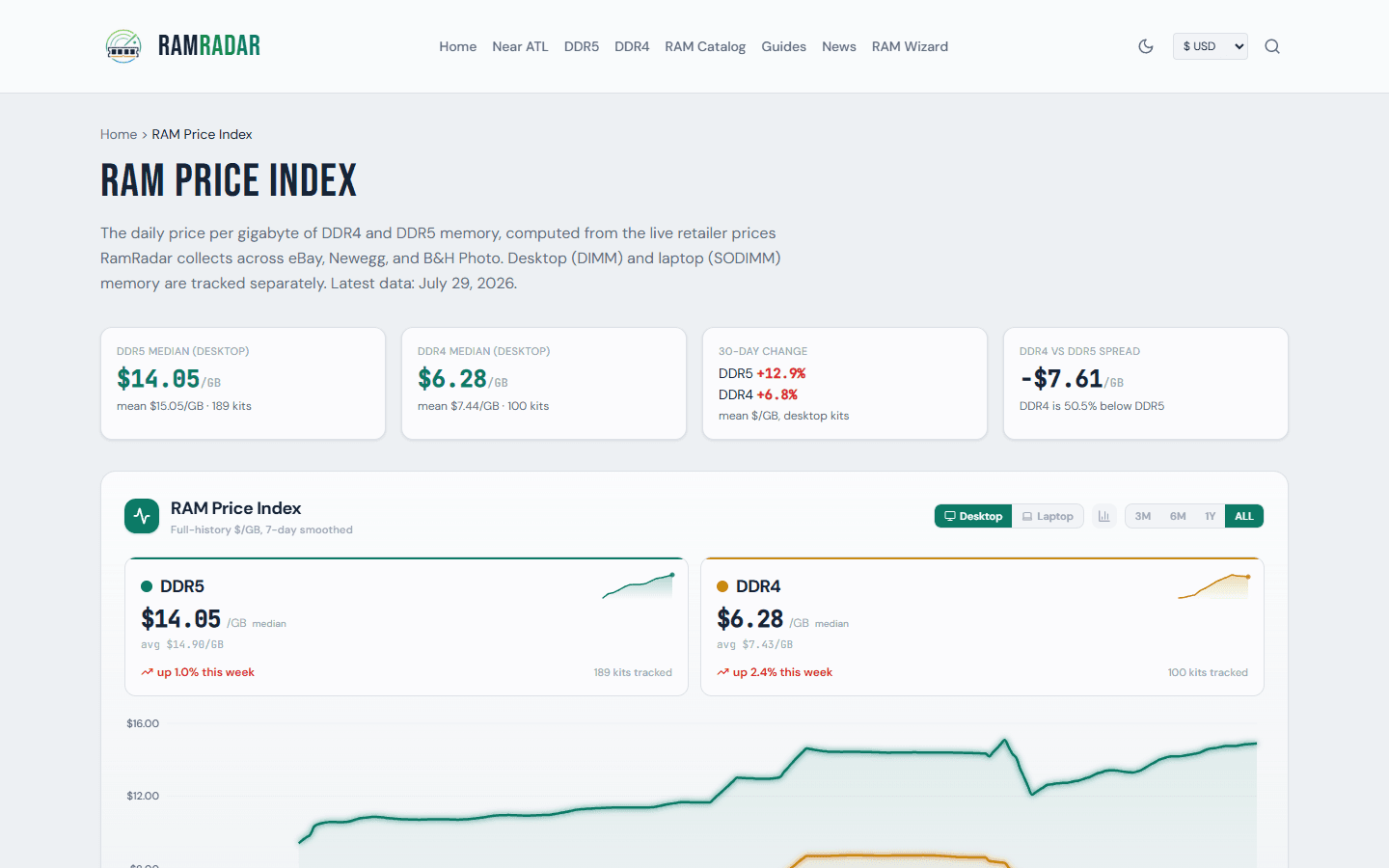This screenshot has height=868, width=1389.
Task: Open the RAM Catalog page
Action: (705, 46)
